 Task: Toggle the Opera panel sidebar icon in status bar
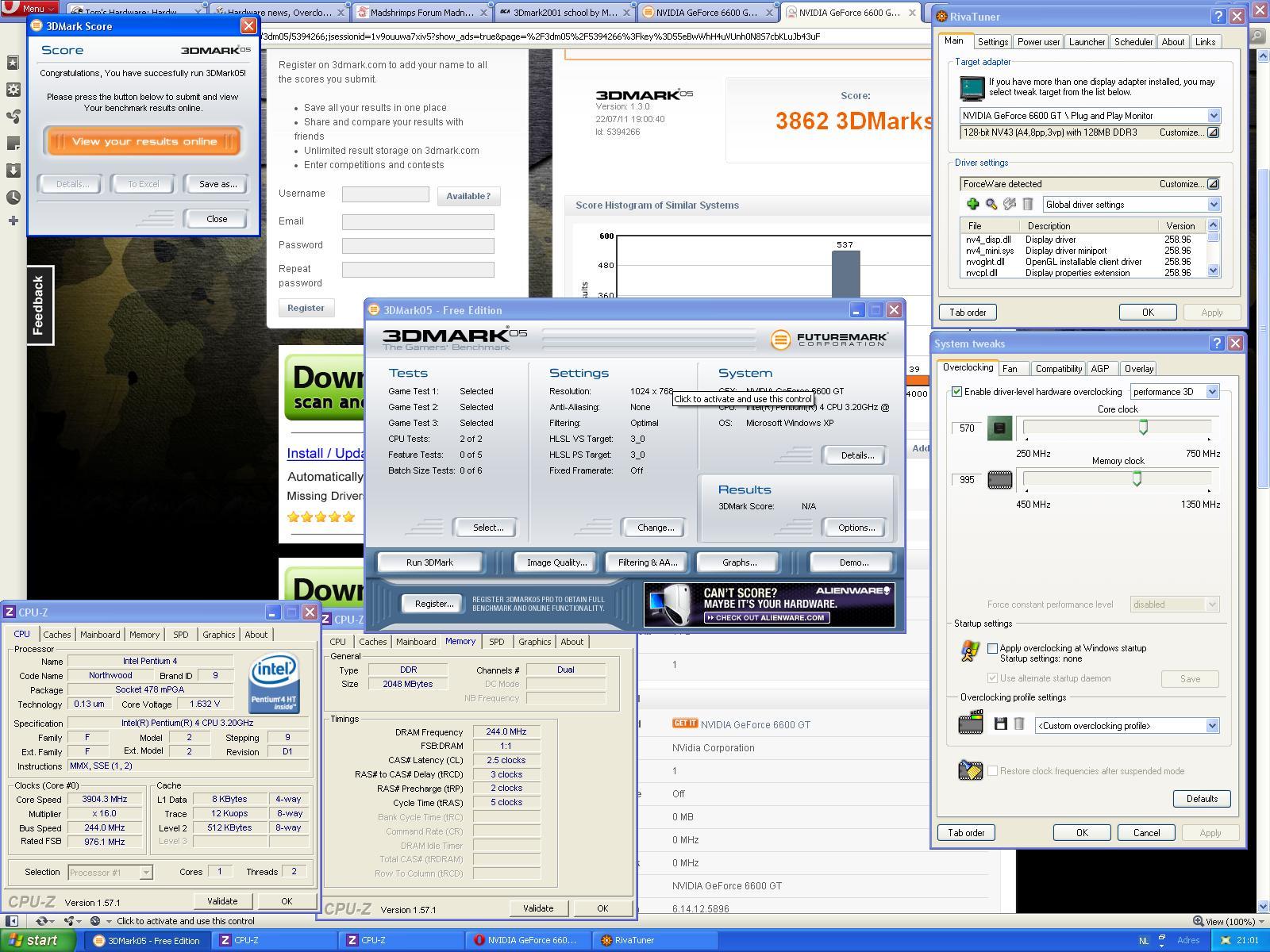[12, 921]
